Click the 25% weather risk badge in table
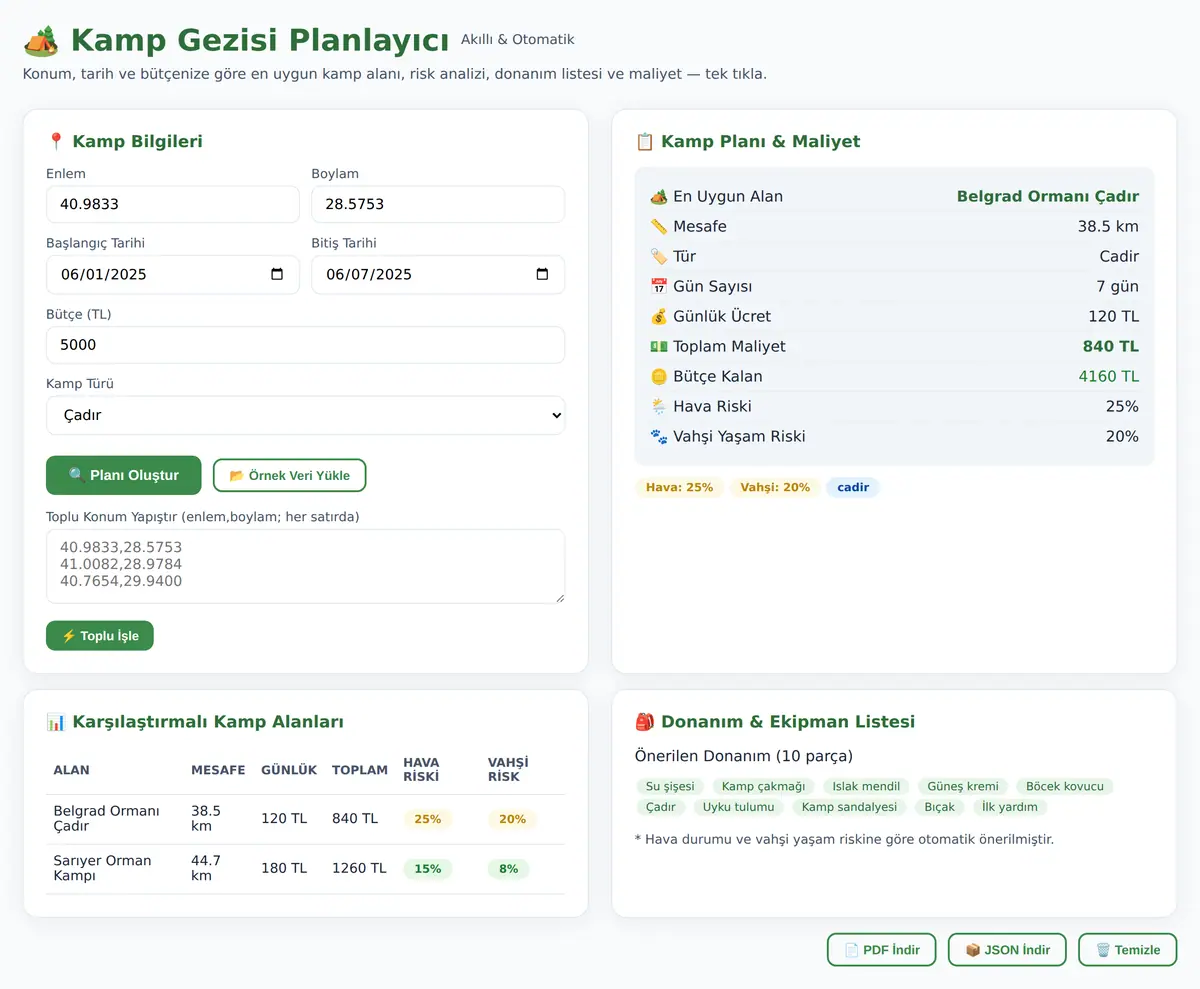This screenshot has width=1200, height=989. tap(428, 819)
